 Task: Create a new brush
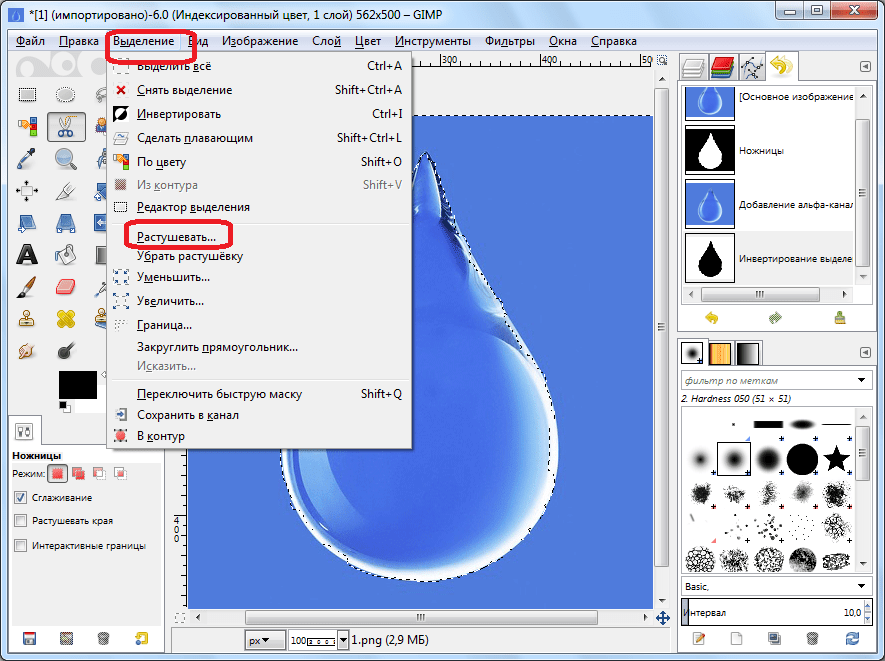[x=737, y=638]
